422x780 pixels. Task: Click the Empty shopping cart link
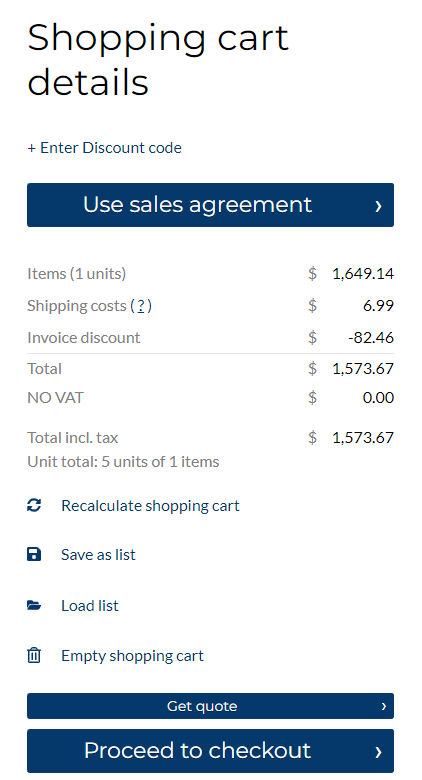132,656
